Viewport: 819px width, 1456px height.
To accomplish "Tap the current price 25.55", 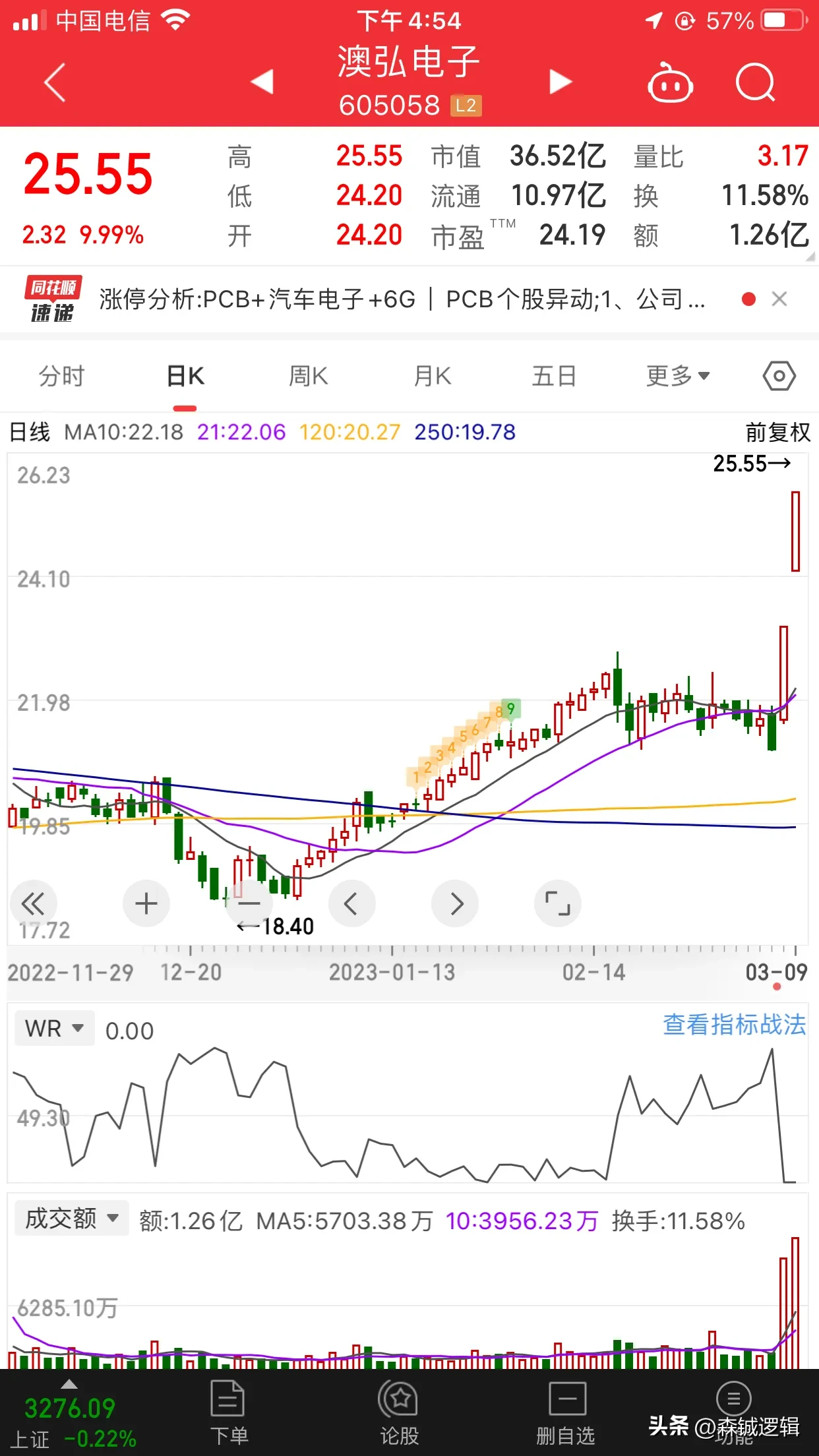I will coord(88,174).
